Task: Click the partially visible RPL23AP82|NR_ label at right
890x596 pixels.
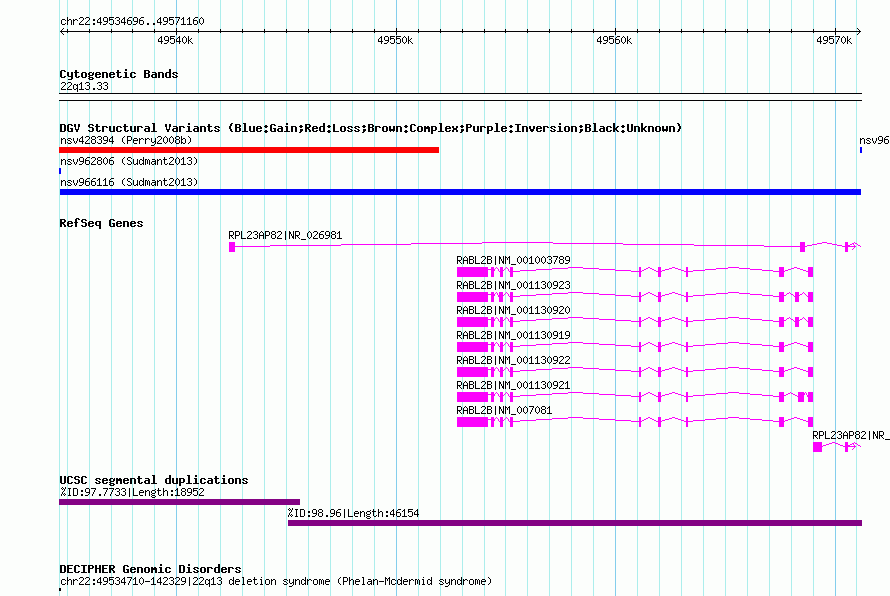Action: (851, 435)
